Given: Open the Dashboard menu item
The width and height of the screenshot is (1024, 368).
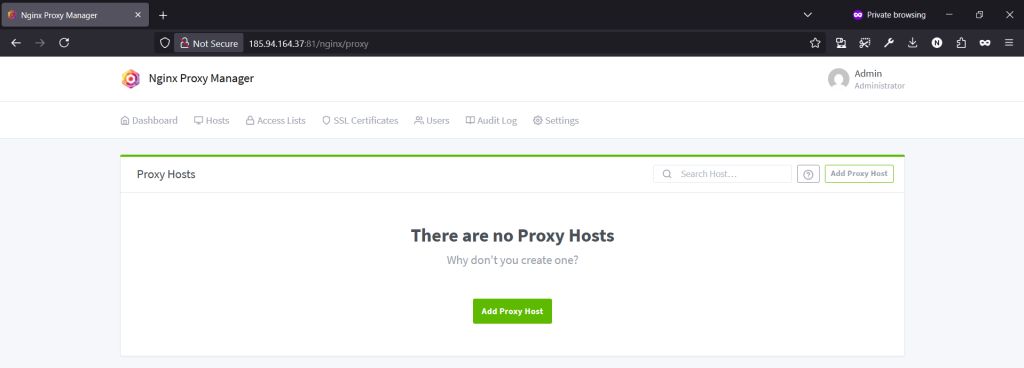Looking at the screenshot, I should 149,121.
